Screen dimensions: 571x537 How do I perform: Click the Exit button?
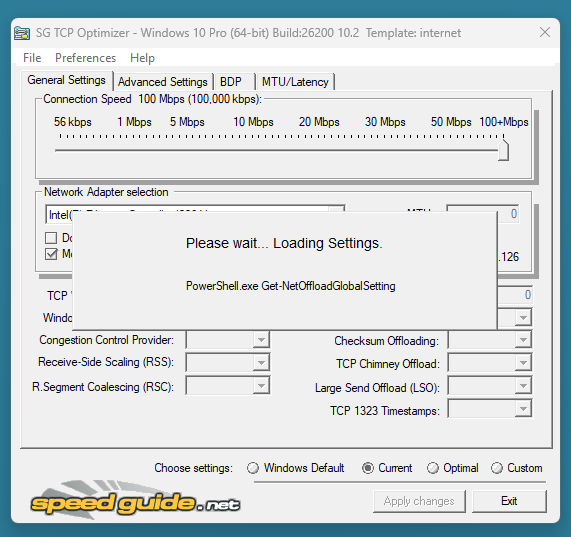pos(509,501)
